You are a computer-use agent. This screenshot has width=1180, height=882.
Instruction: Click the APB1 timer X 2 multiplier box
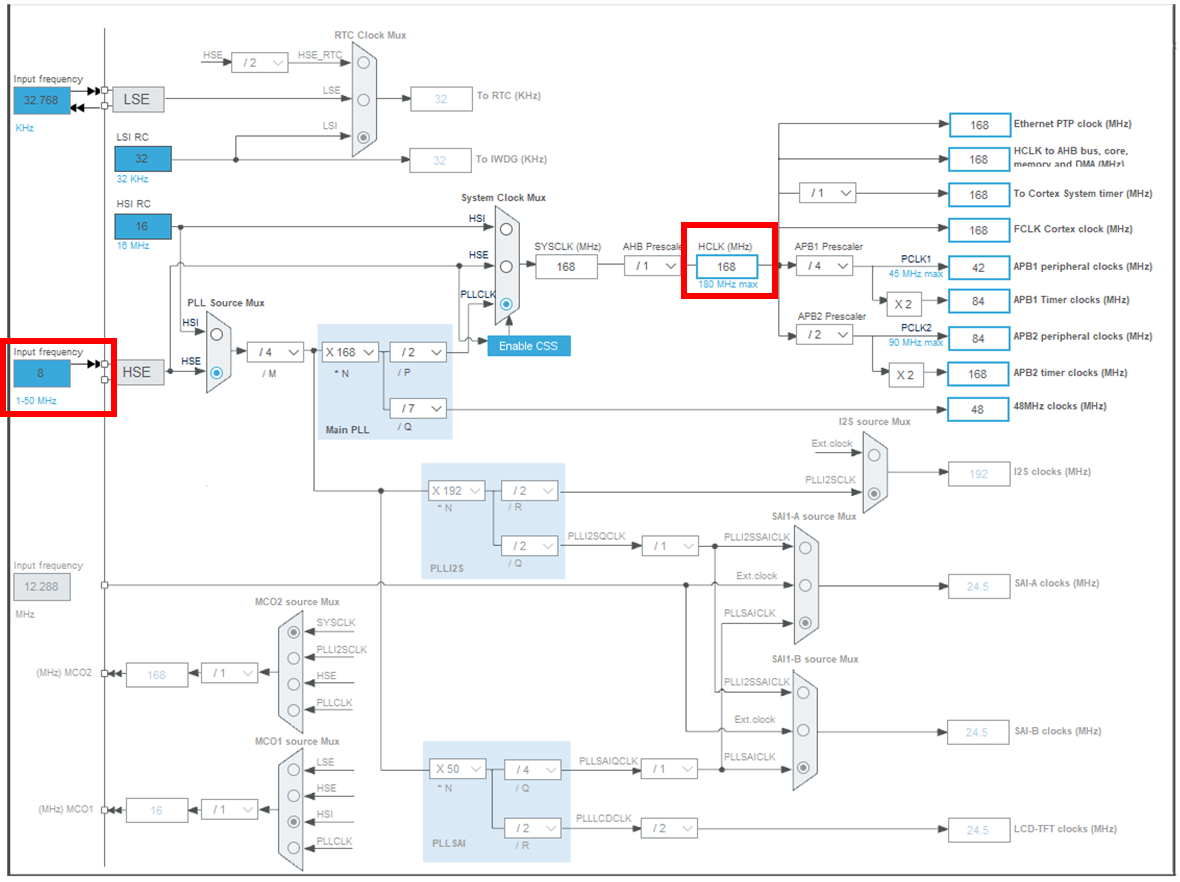pos(904,304)
